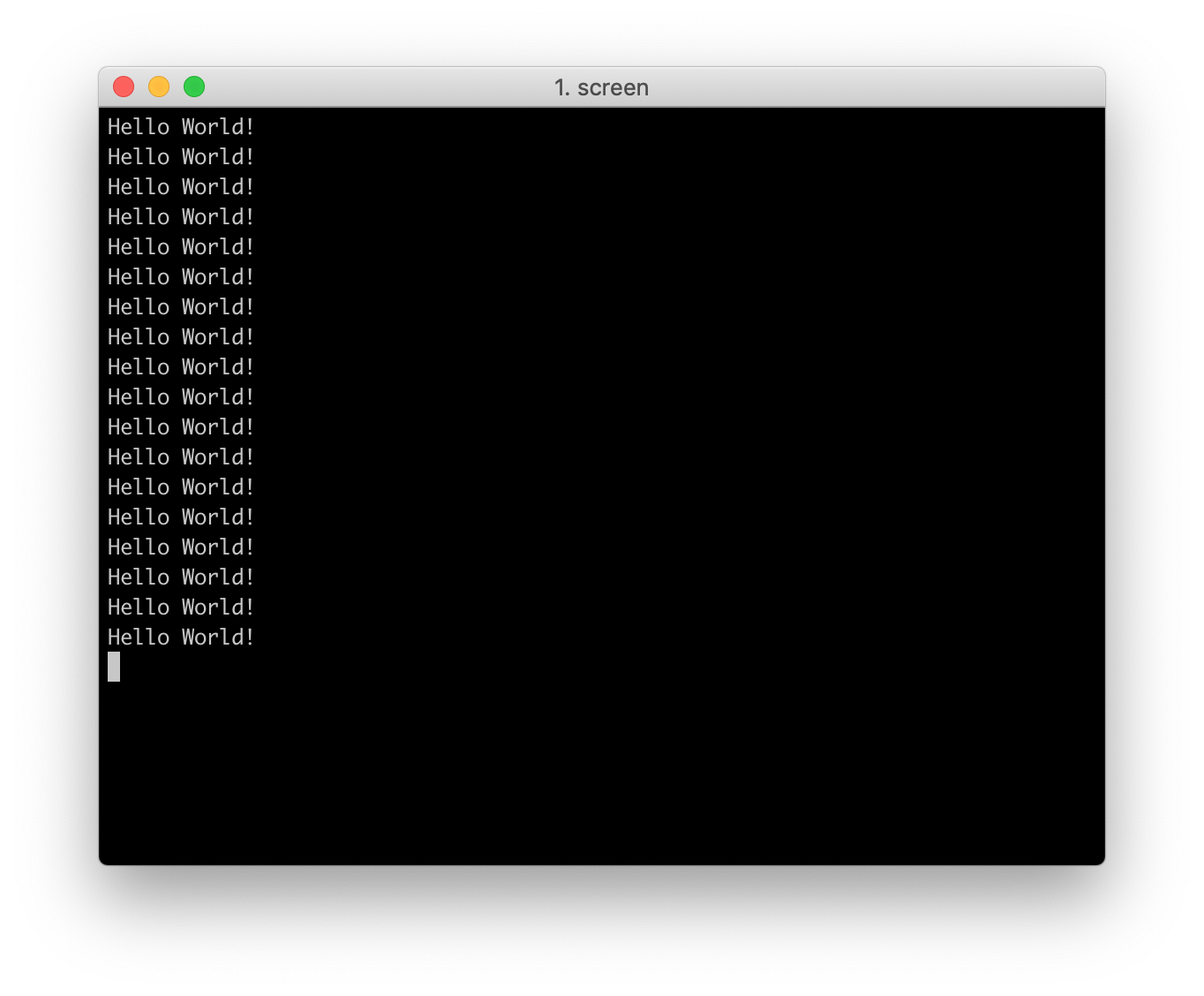Close the screen terminal window

(x=124, y=87)
